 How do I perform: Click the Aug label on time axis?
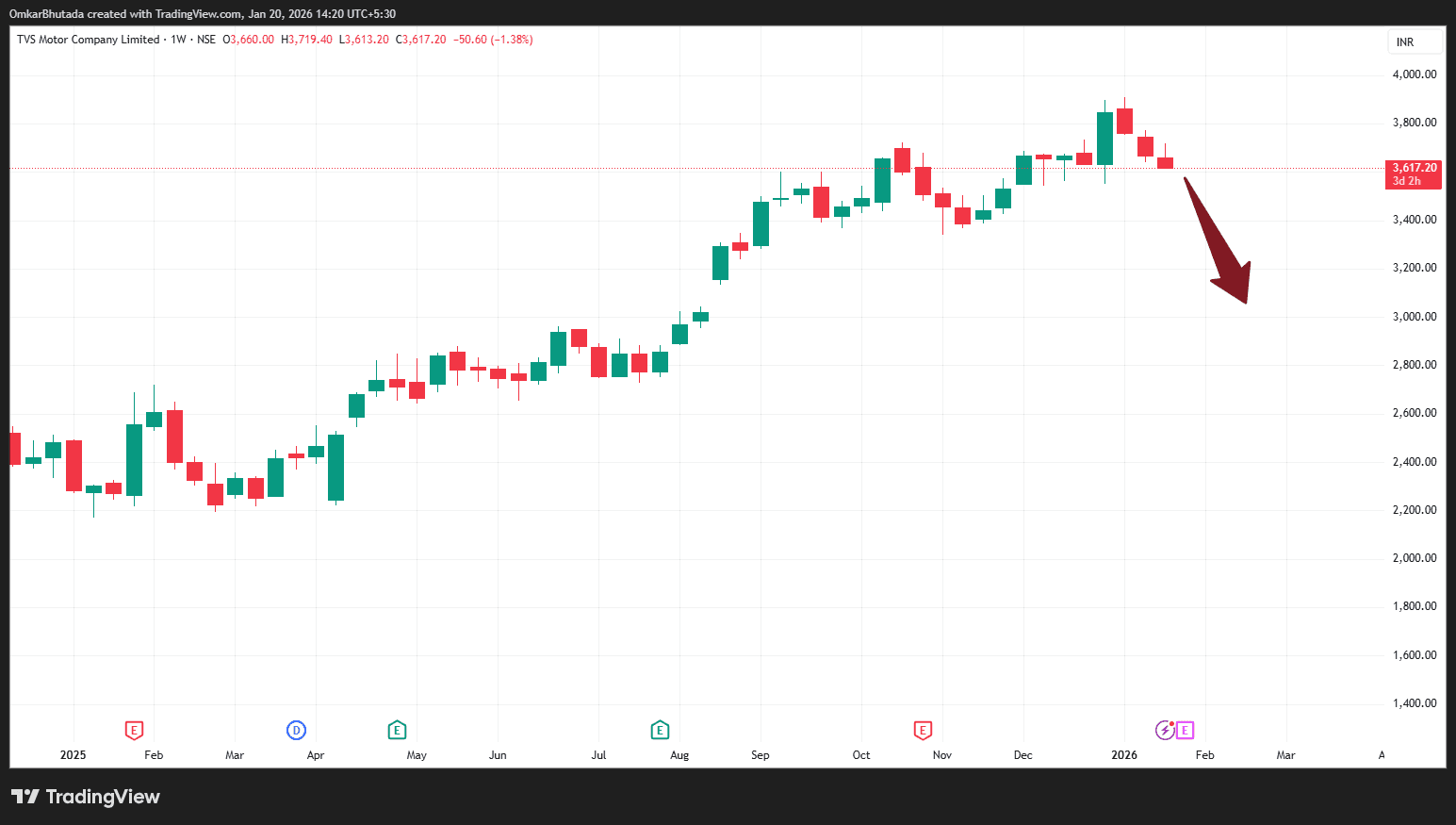tap(679, 755)
